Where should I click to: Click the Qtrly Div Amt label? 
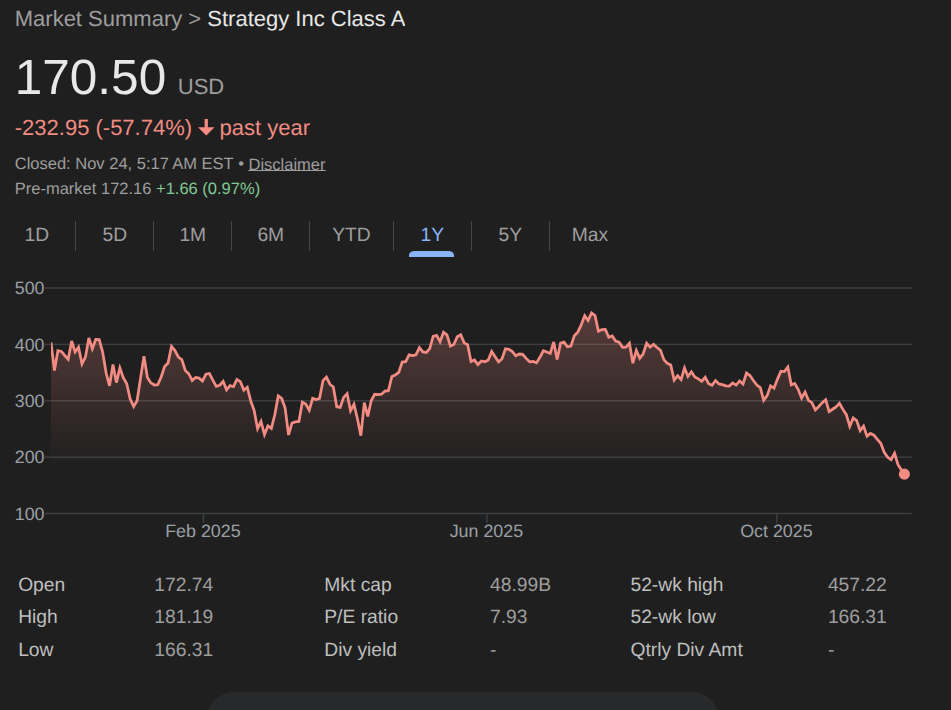click(687, 649)
